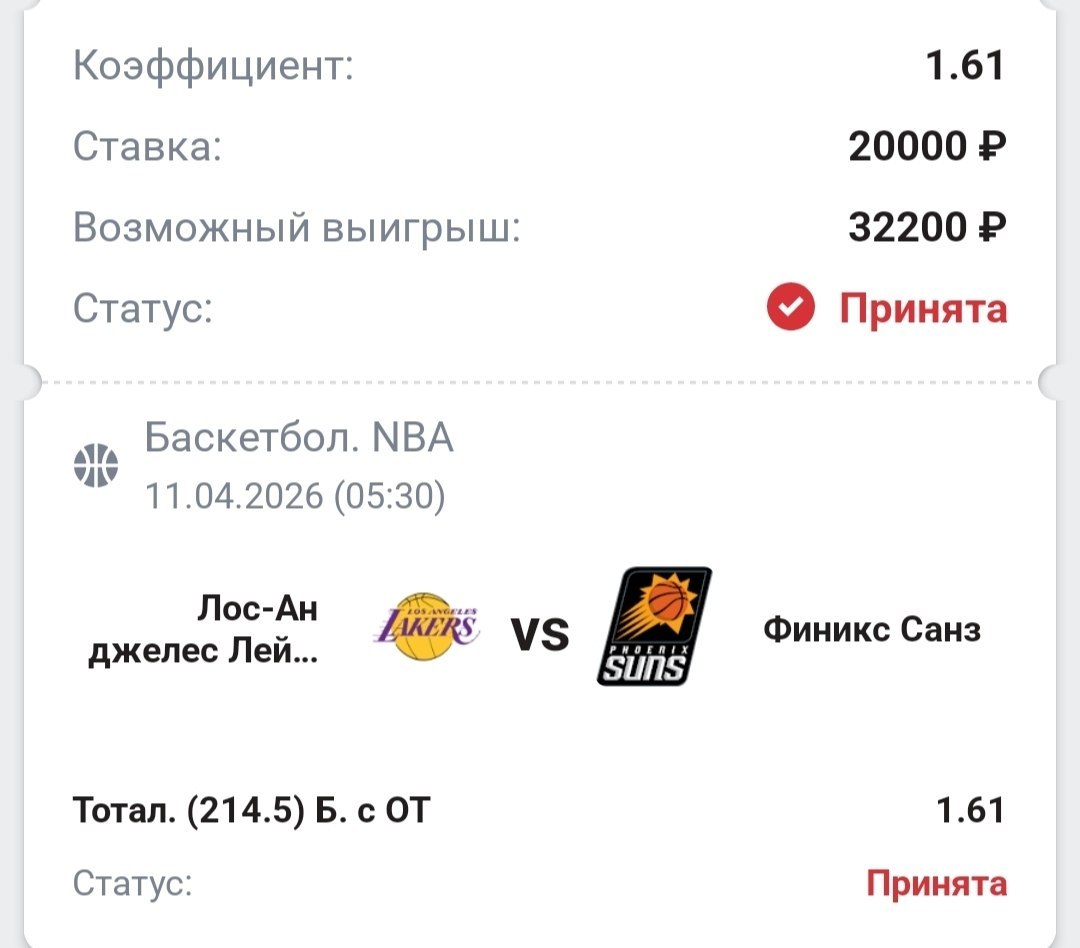Screen dimensions: 1080x948
Task: Select the Лос-Анджелес Лей... team name
Action: coord(204,630)
